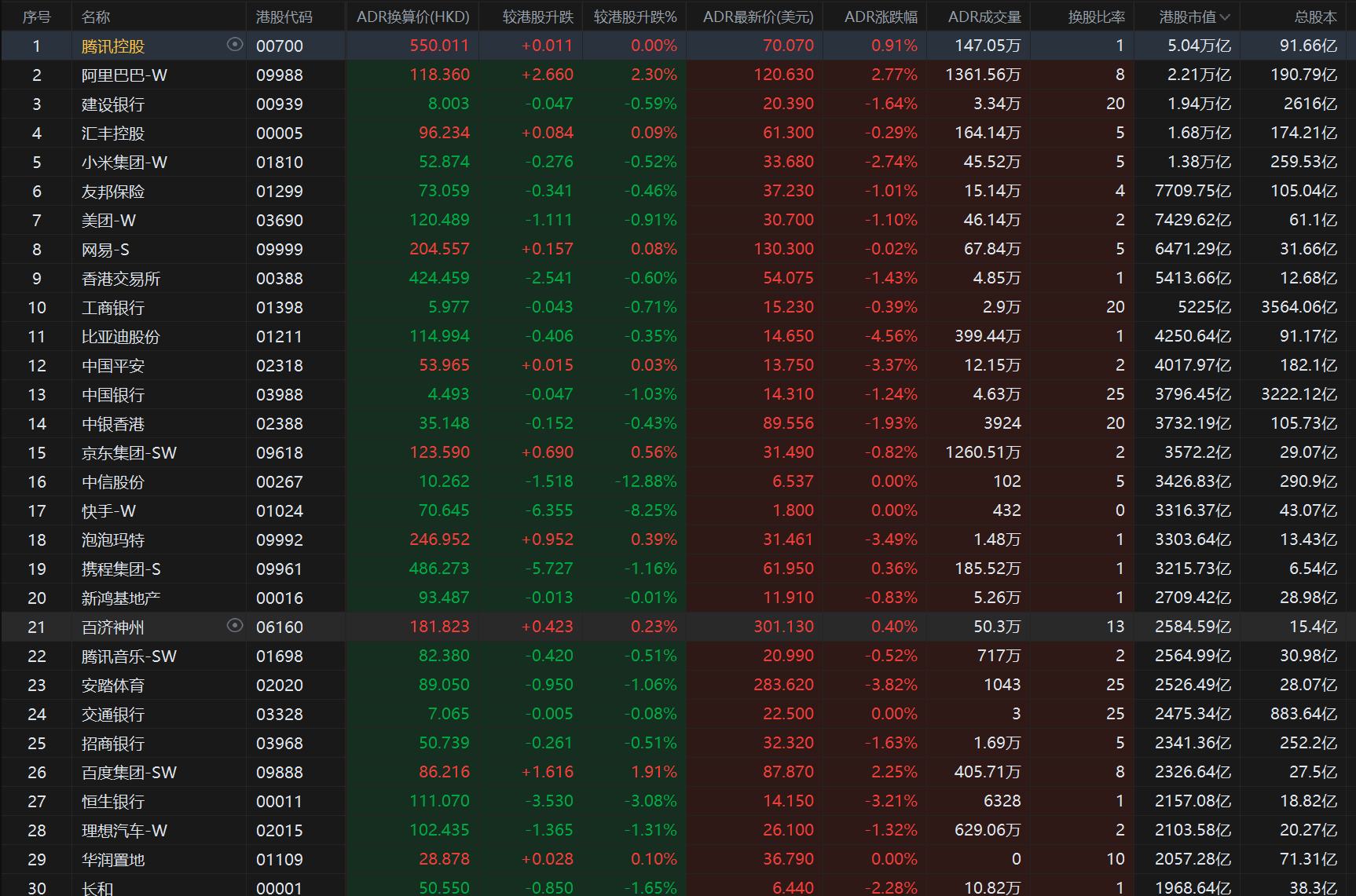Viewport: 1356px width, 896px height.
Task: Click the circle icon beside 百济神州
Action: 234,626
